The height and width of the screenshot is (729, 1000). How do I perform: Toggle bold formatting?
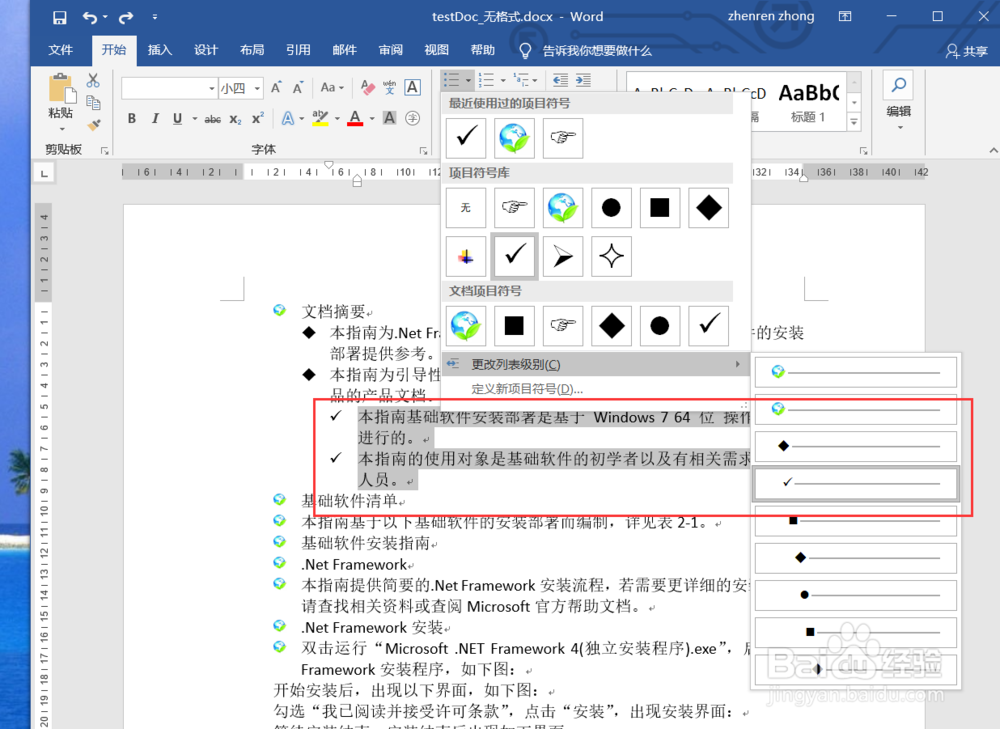pyautogui.click(x=132, y=118)
